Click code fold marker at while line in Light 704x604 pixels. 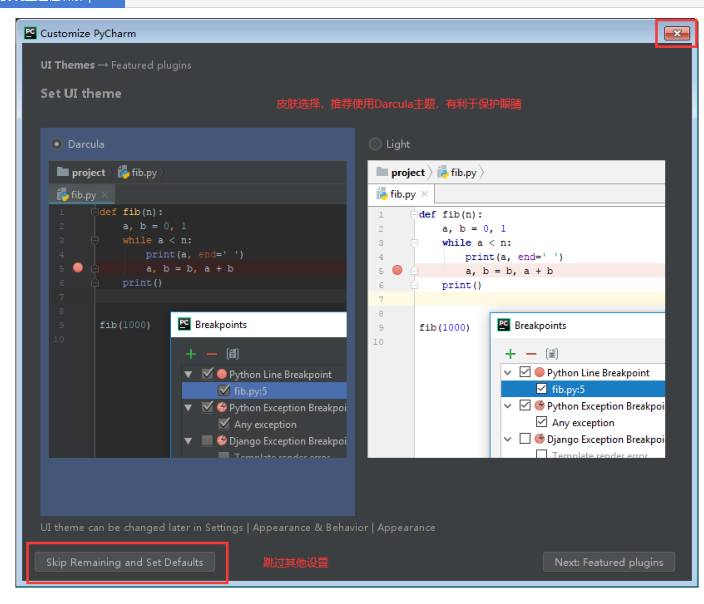414,243
